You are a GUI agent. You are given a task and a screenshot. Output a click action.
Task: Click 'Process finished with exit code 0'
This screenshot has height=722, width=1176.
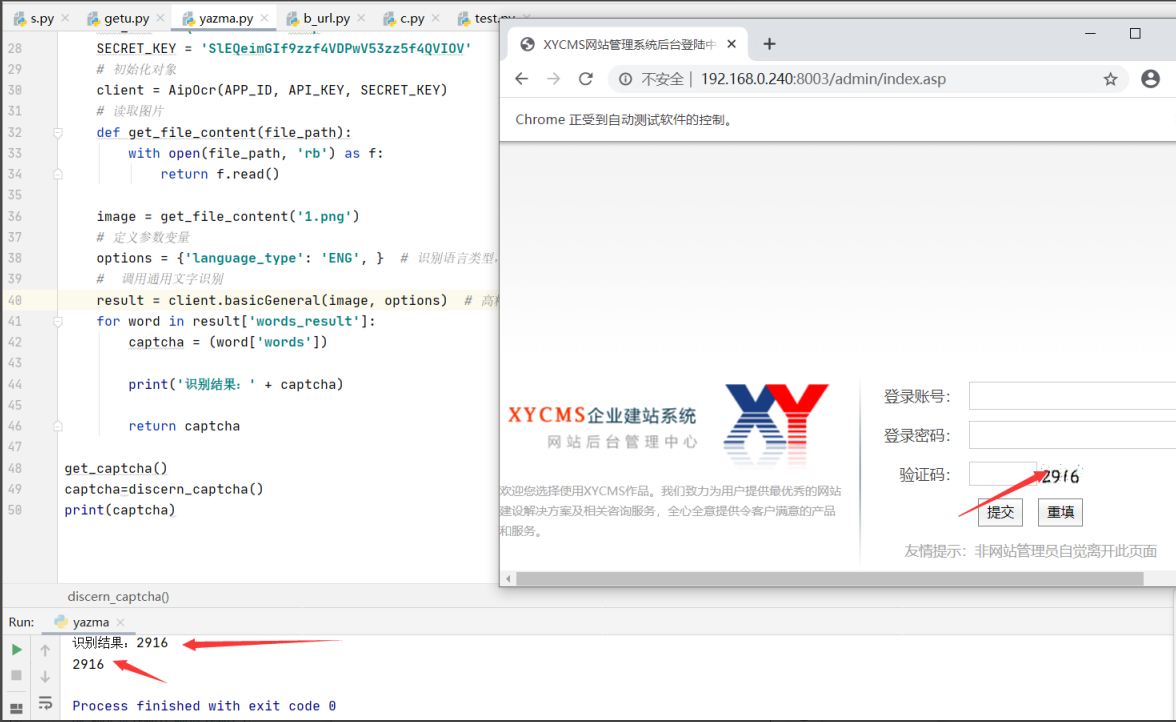click(204, 706)
